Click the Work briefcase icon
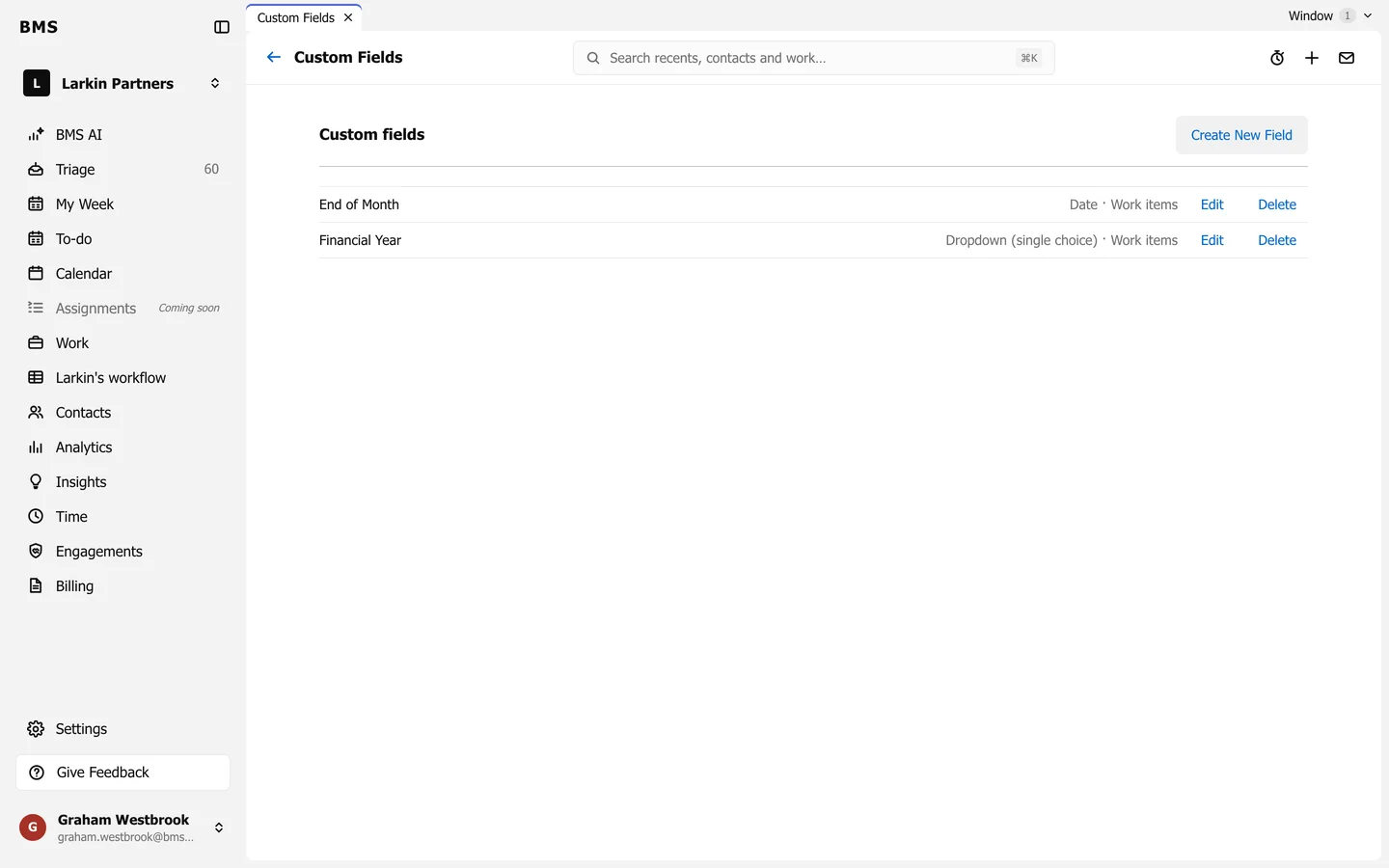The height and width of the screenshot is (868, 1389). 36,343
